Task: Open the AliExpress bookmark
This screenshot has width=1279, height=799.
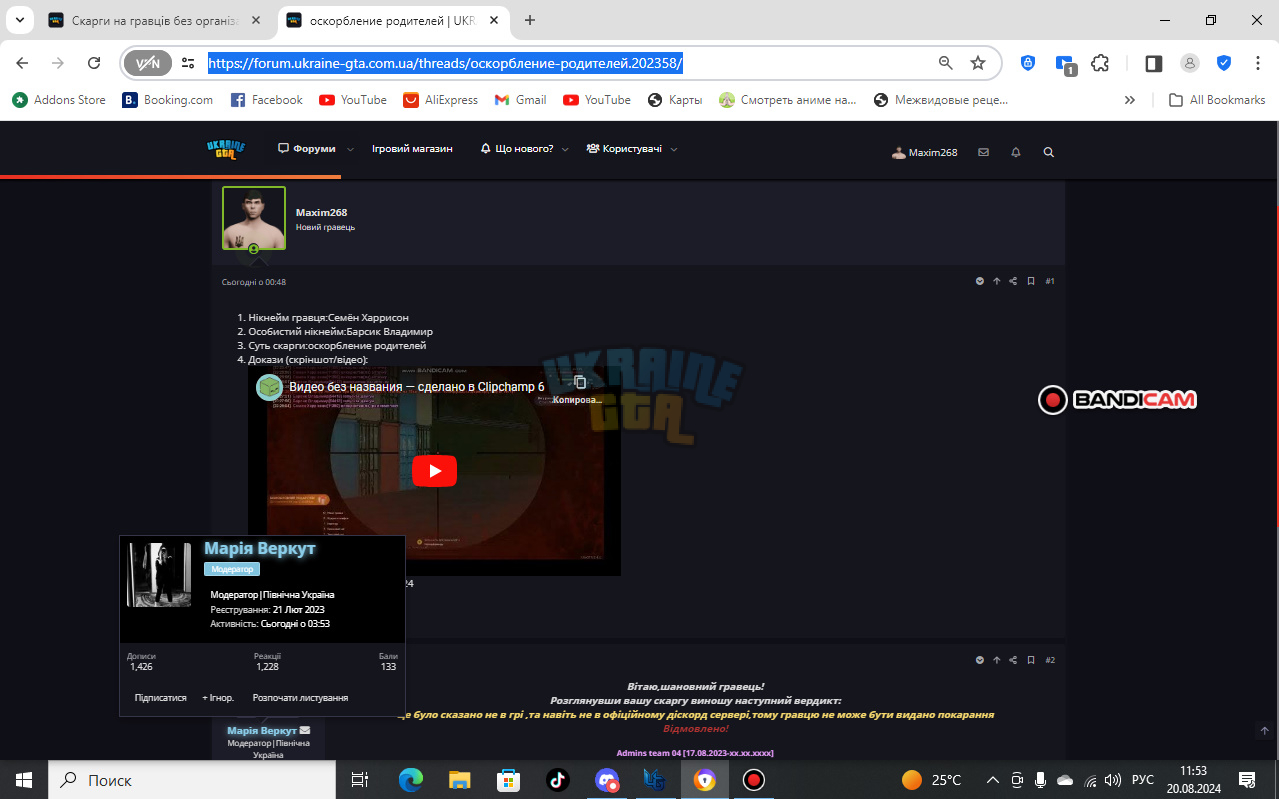Action: (x=441, y=100)
